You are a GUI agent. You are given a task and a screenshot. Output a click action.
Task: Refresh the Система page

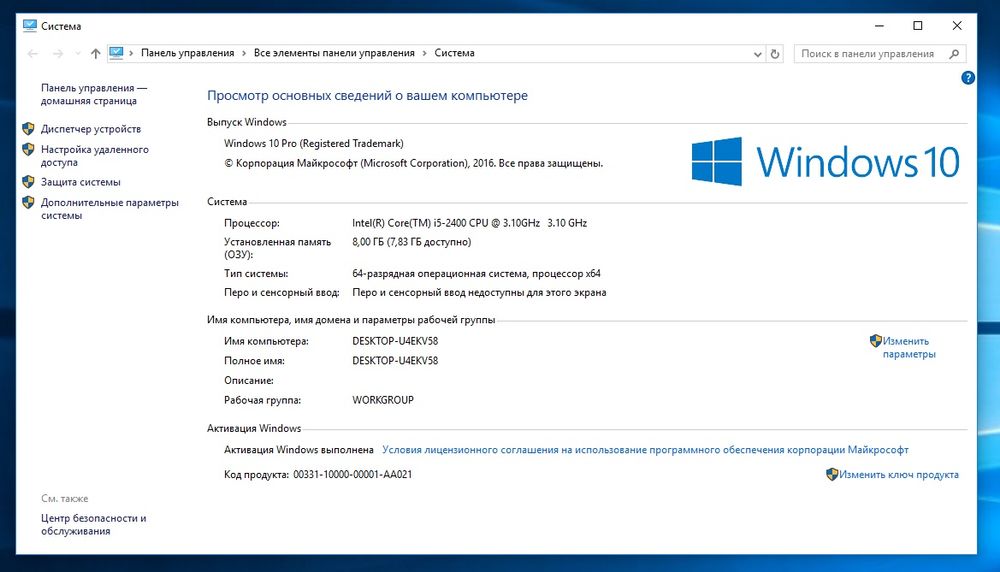pyautogui.click(x=775, y=54)
